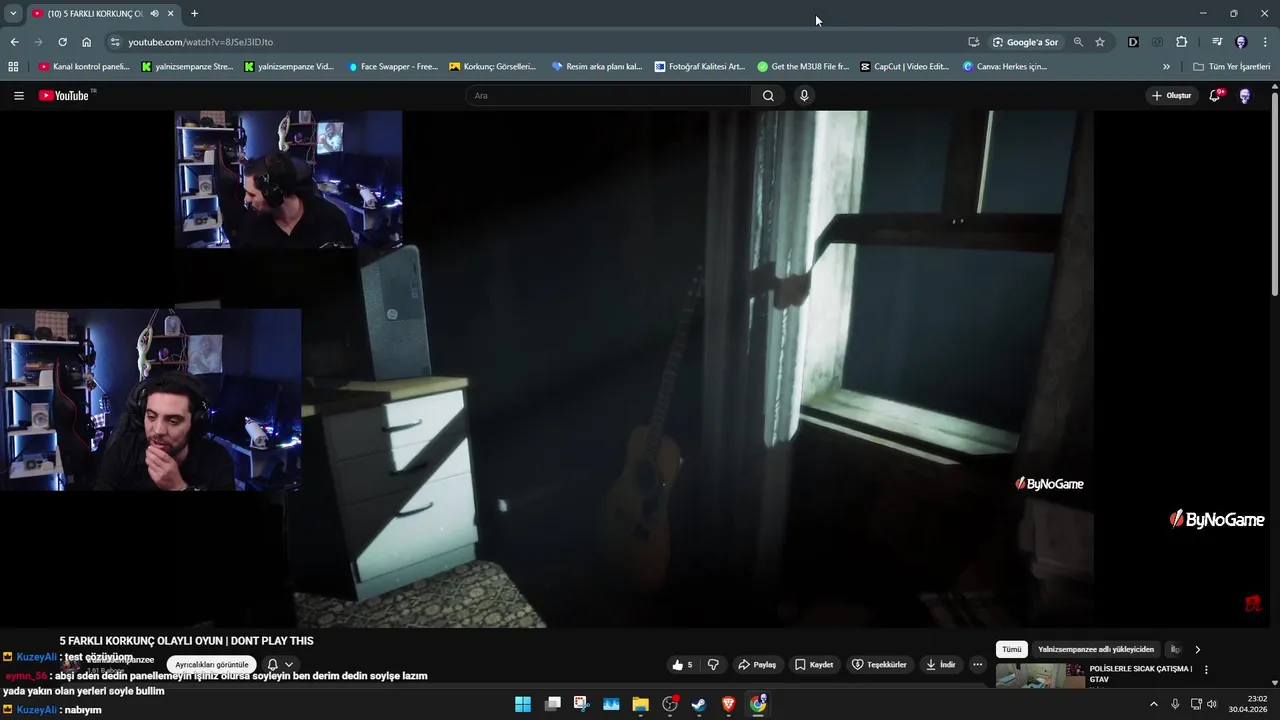
Task: Click the YouTube search magnifier button
Action: click(x=768, y=95)
